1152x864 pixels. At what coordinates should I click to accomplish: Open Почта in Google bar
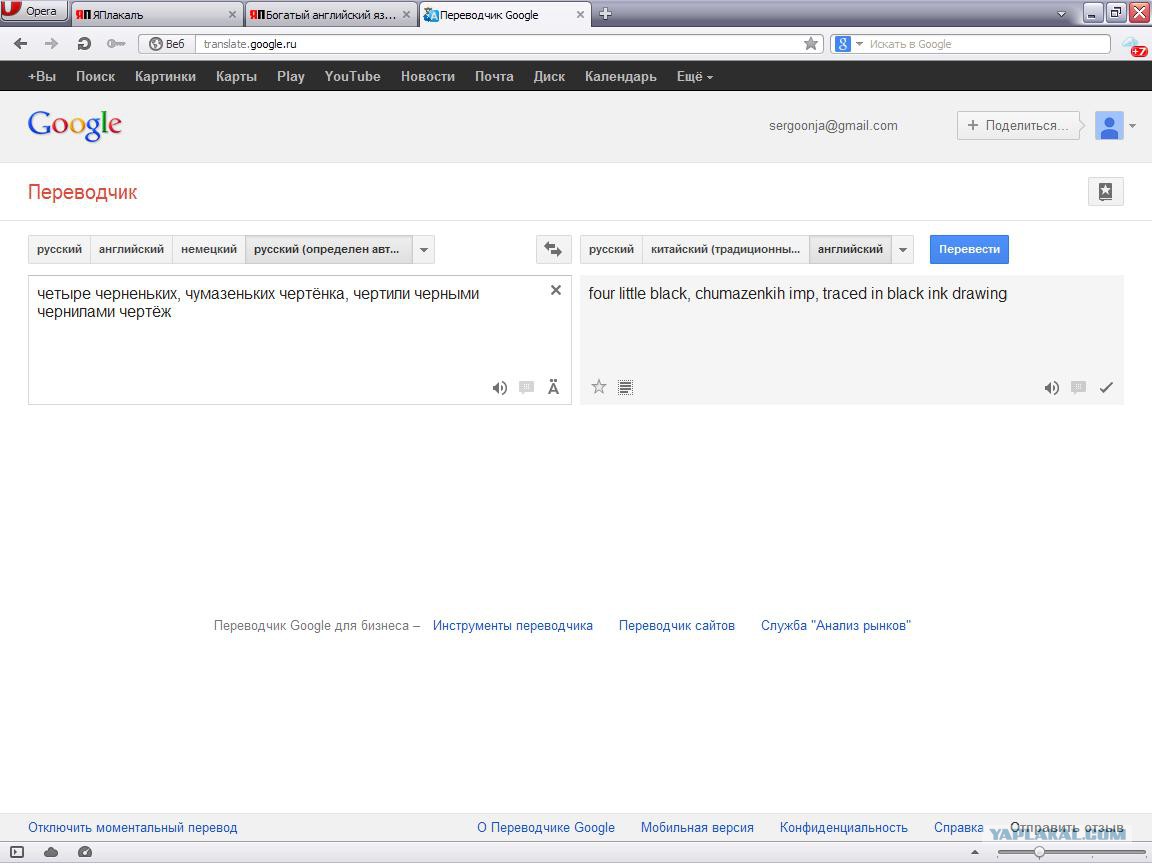(x=494, y=76)
